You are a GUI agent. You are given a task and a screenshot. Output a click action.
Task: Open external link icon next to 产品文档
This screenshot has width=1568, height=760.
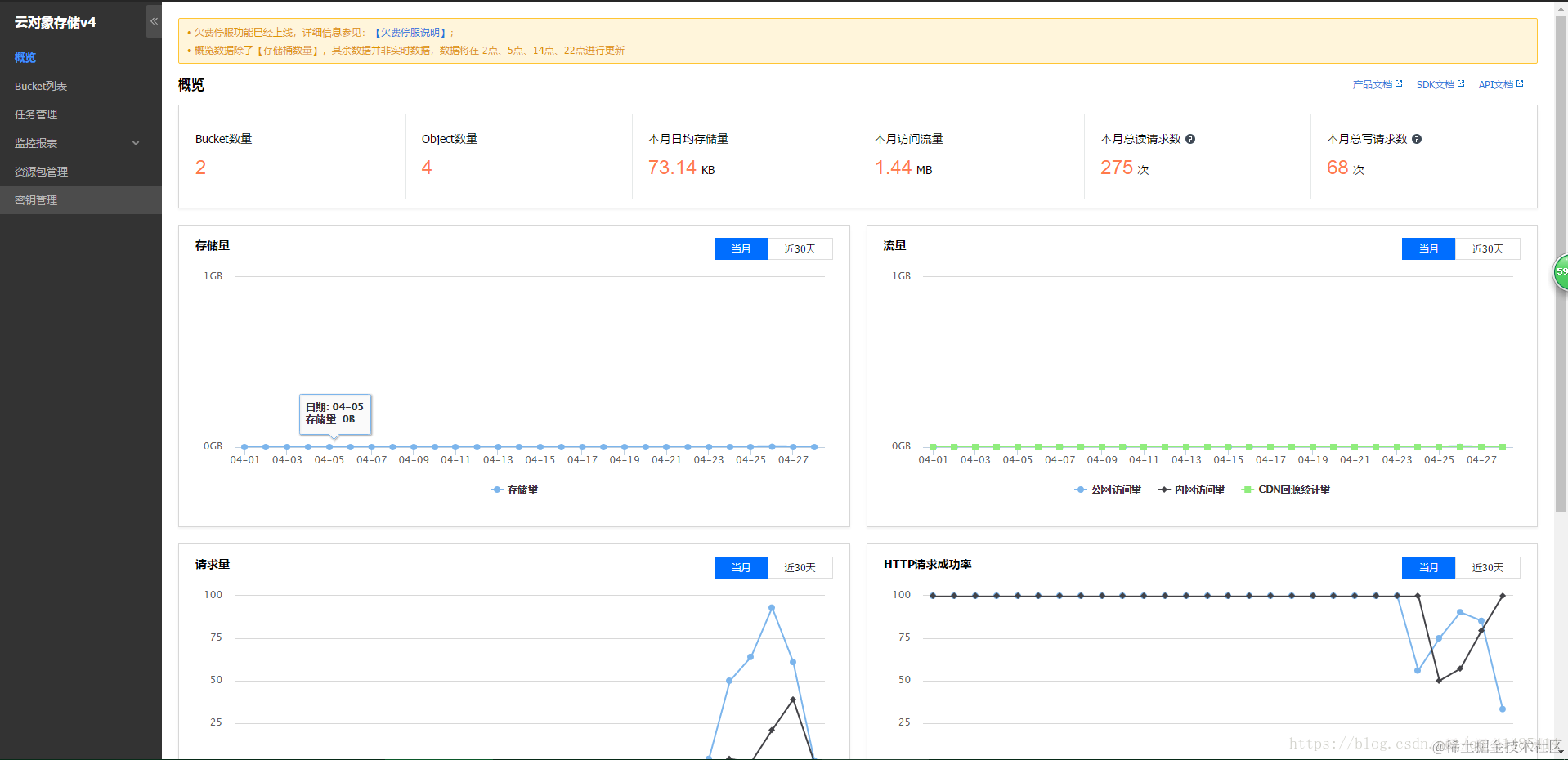pos(1399,83)
